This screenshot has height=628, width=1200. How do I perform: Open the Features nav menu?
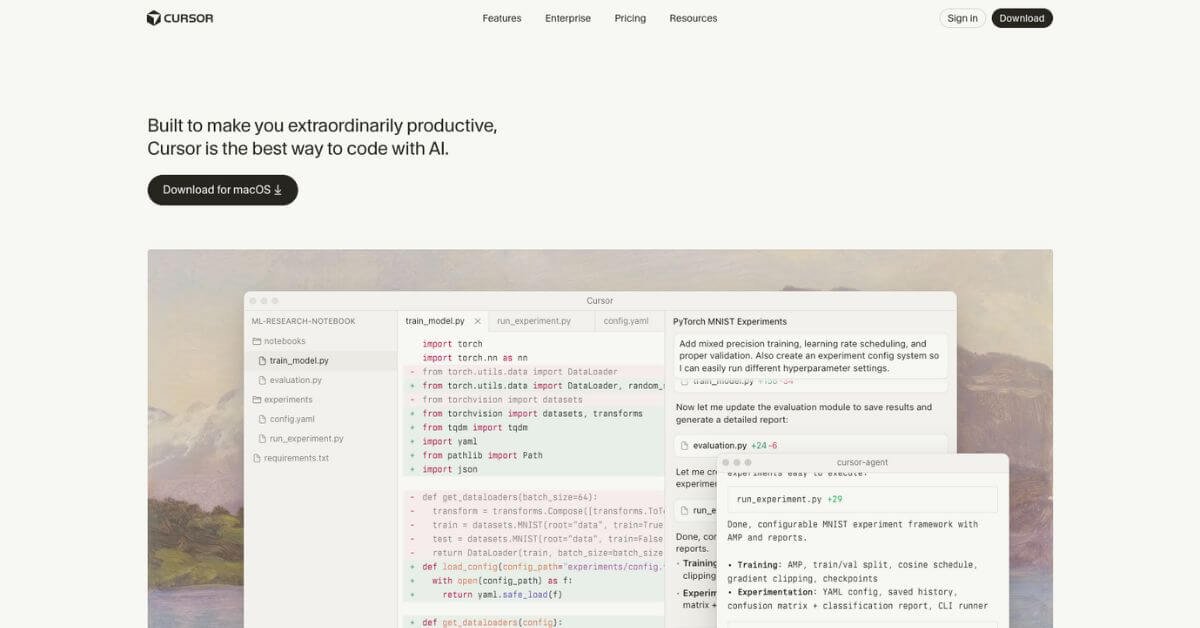[502, 18]
